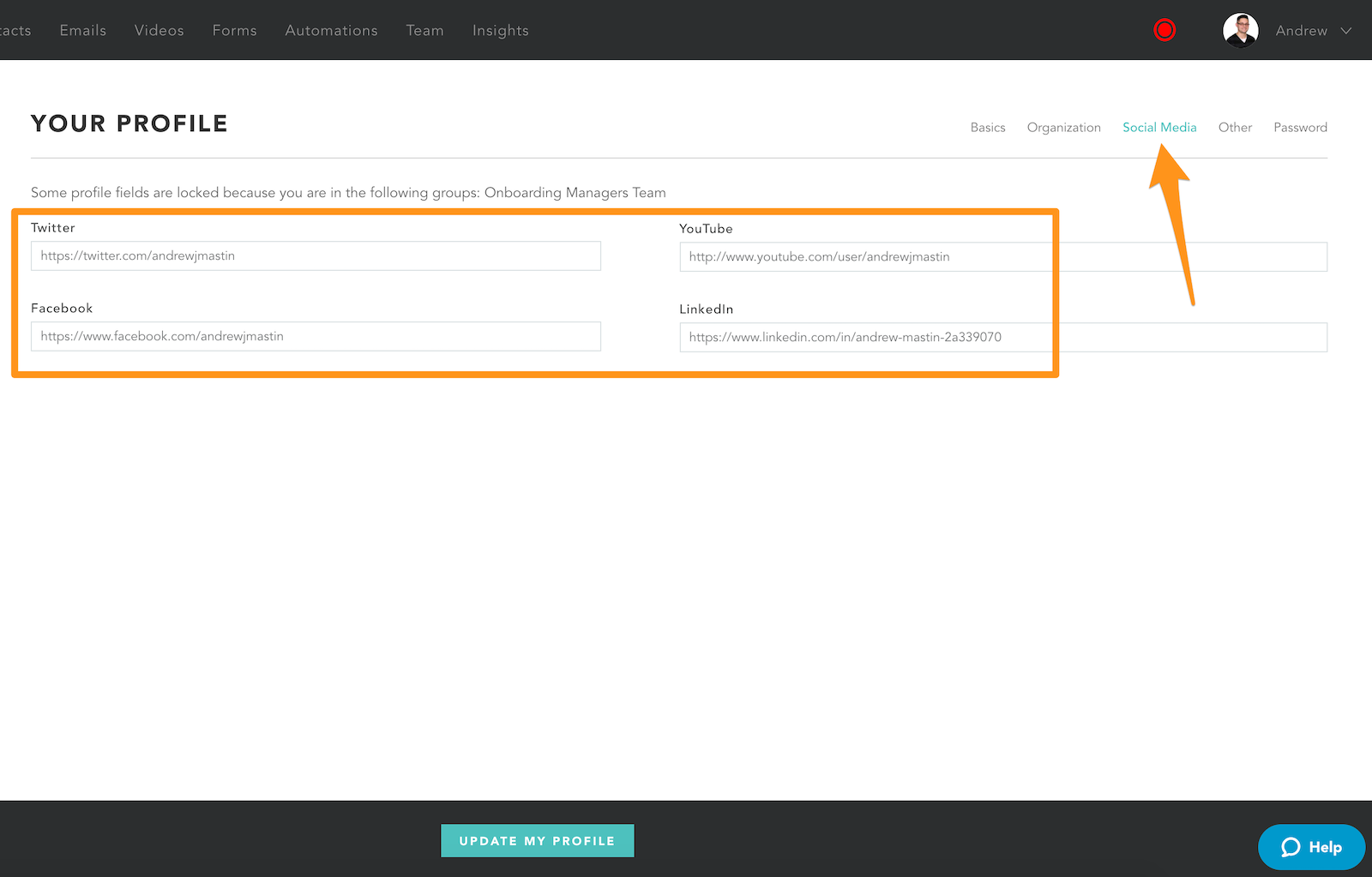Open the Help chat widget button
1372x877 pixels.
(x=1312, y=847)
